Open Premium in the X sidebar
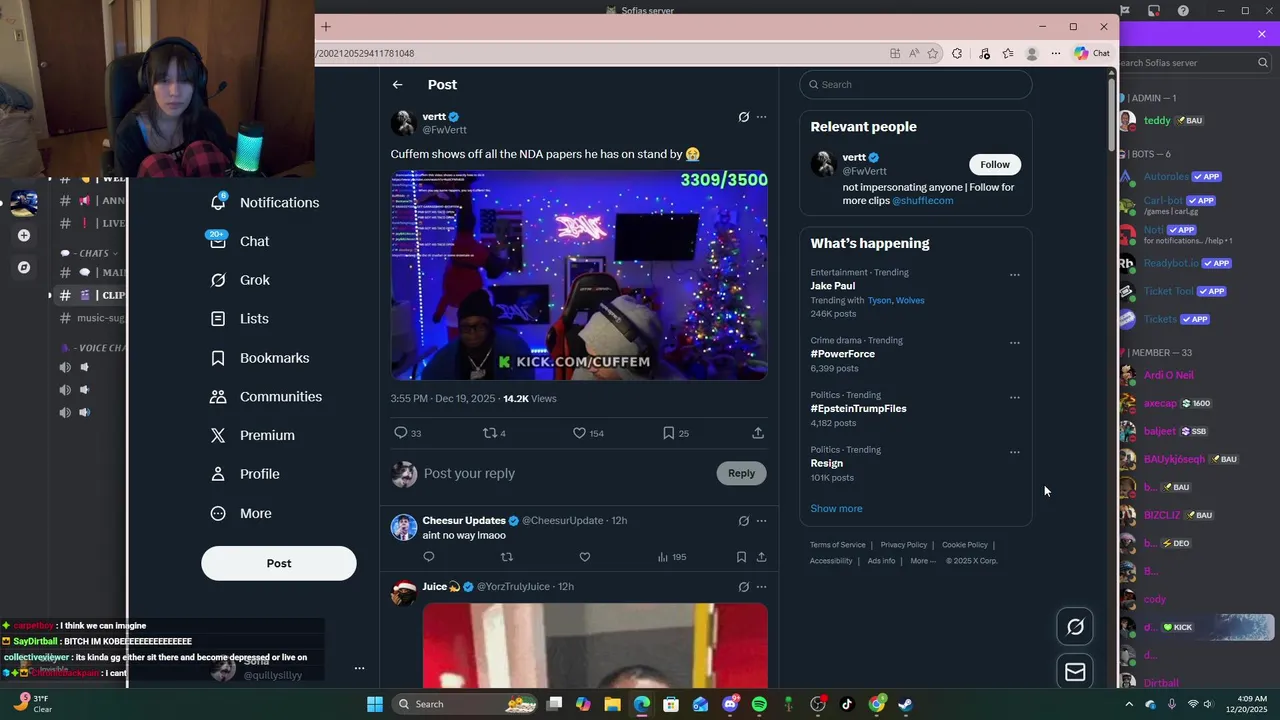 click(252, 435)
